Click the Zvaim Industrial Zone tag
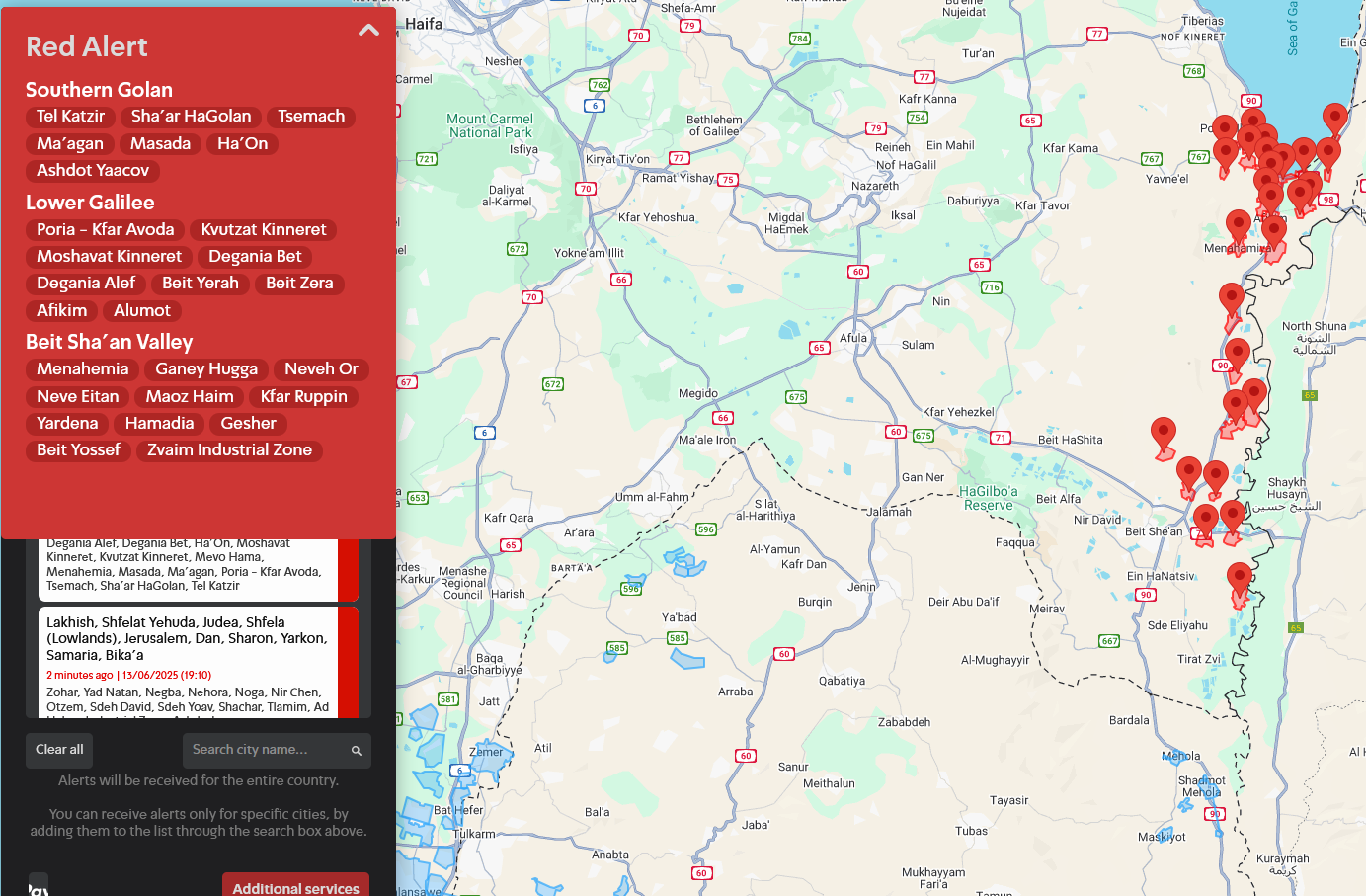Viewport: 1366px width, 896px height. pos(229,450)
